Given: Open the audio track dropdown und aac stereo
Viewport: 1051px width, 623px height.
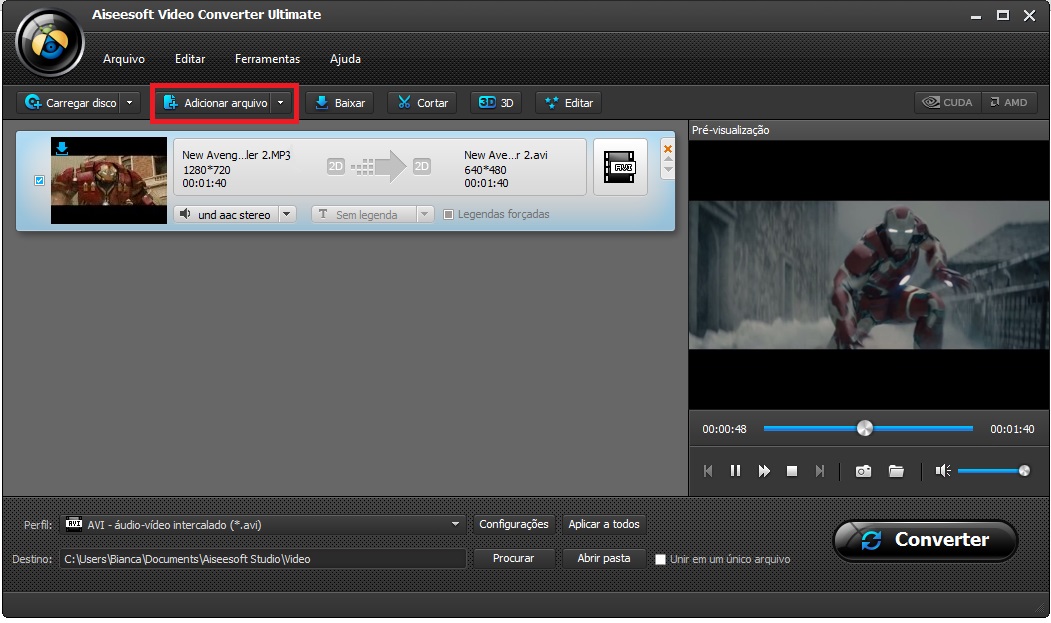Looking at the screenshot, I should click(x=287, y=213).
